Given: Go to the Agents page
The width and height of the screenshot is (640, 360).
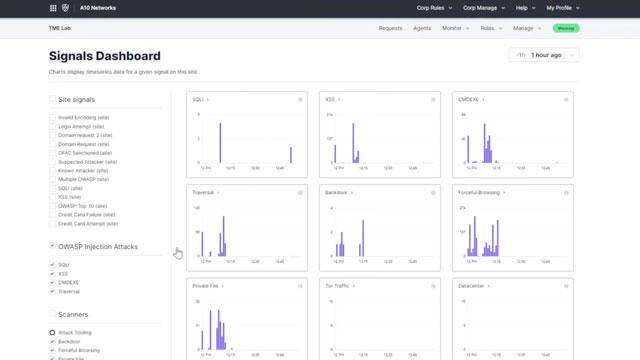Looking at the screenshot, I should pyautogui.click(x=422, y=28).
